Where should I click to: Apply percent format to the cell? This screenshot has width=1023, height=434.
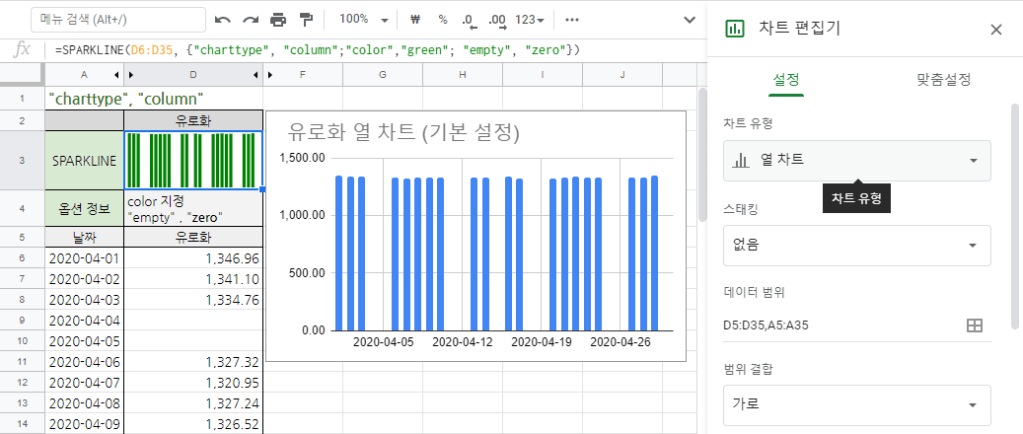tap(442, 20)
